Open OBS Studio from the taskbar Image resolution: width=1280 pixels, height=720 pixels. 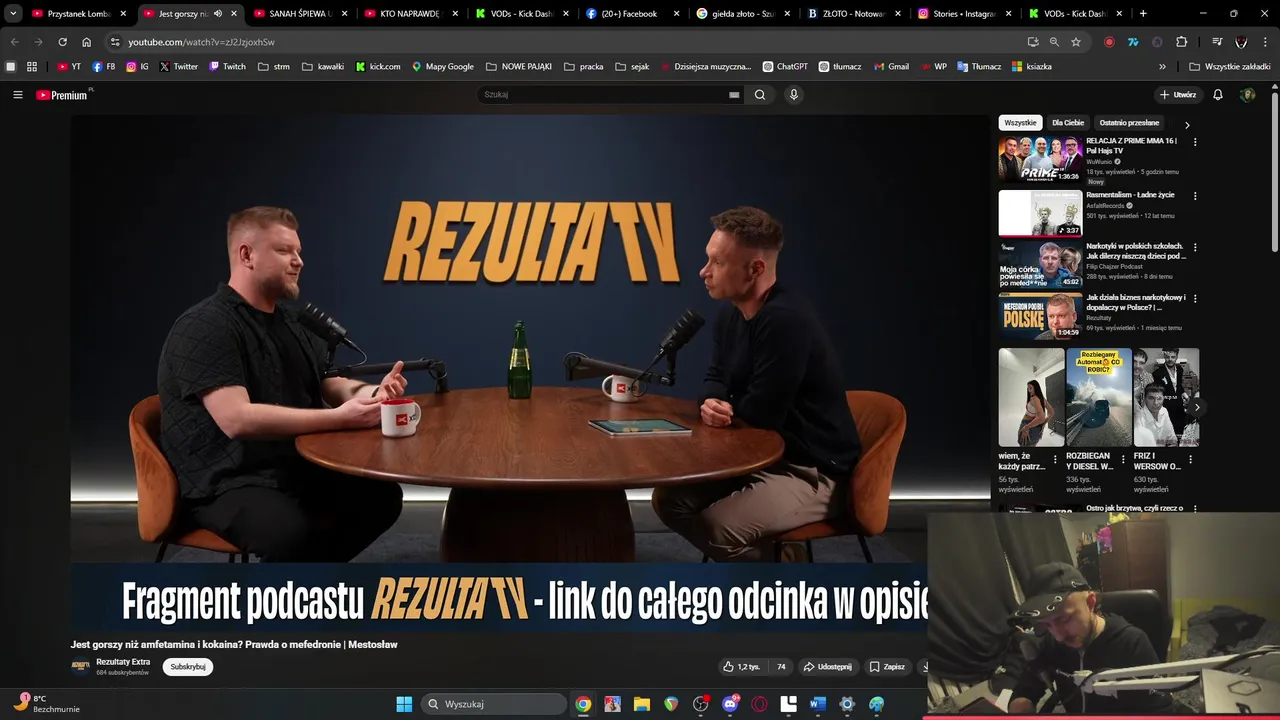700,704
